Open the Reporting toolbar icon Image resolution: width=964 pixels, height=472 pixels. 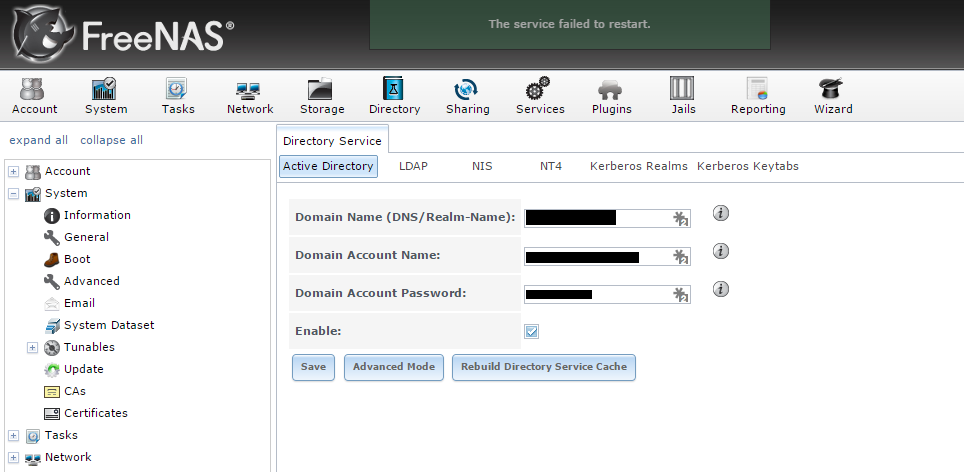[757, 96]
